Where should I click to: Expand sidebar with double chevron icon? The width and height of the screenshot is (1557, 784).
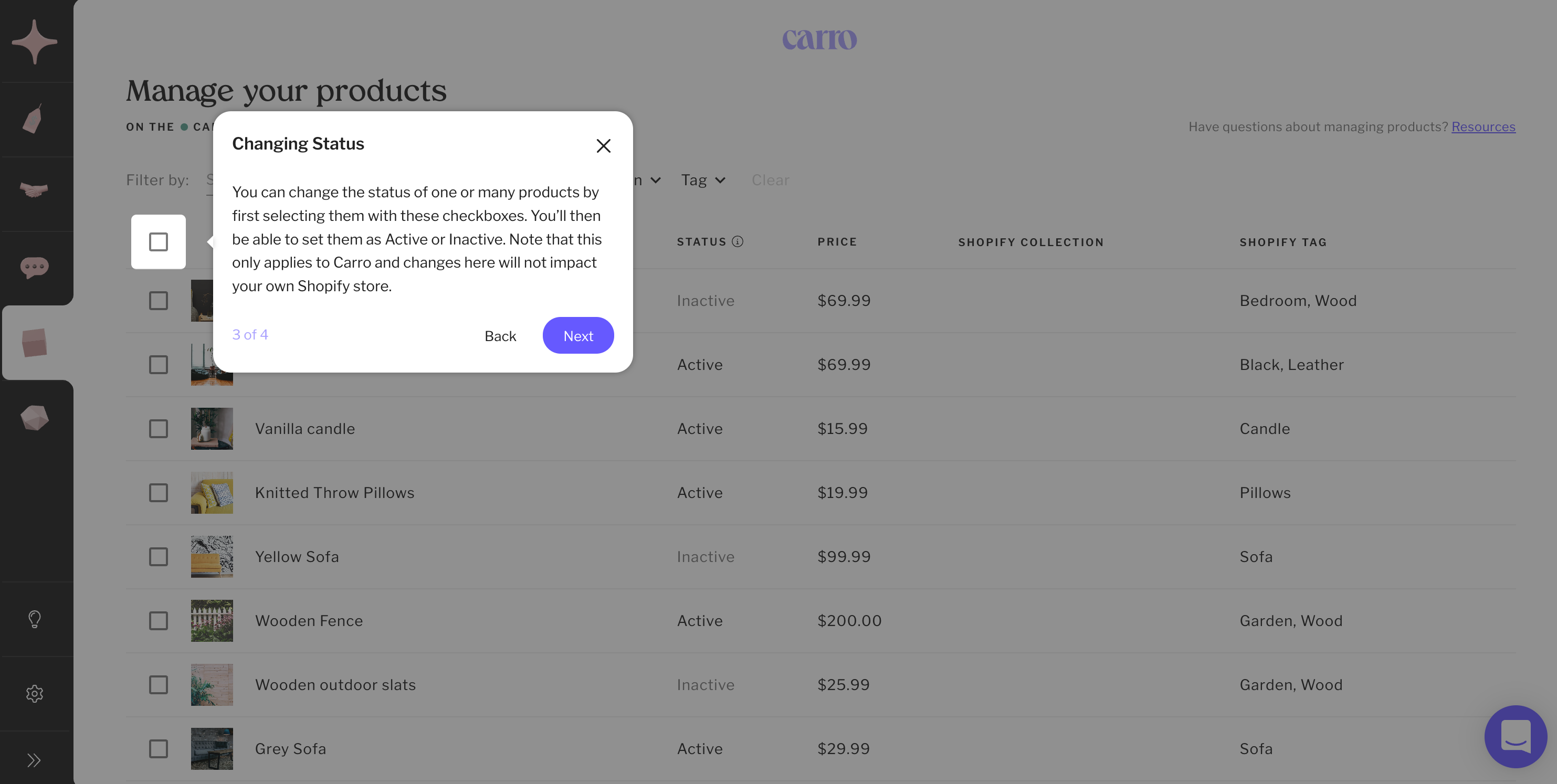34,760
